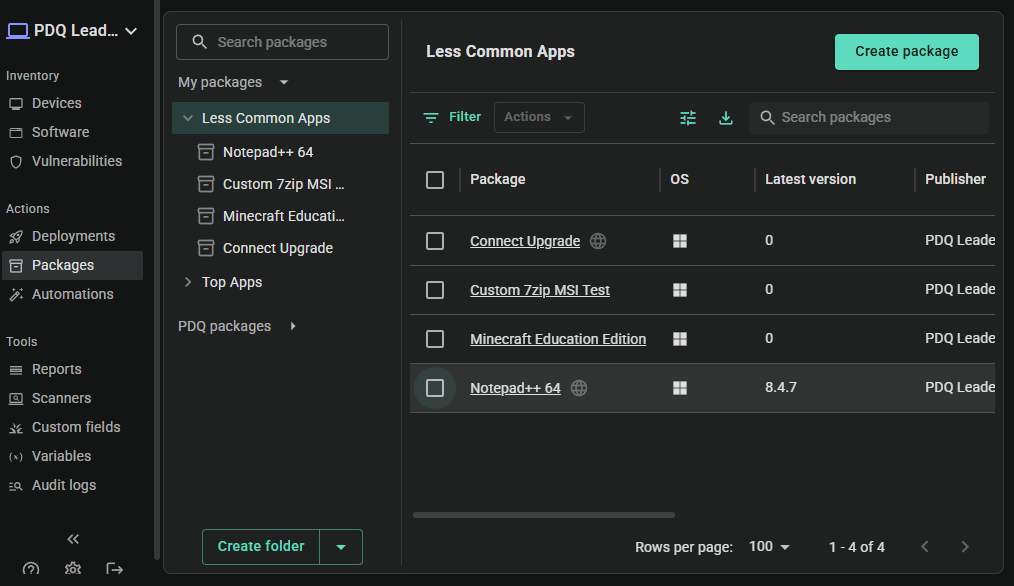Click the sign out icon
Viewport: 1014px width, 586px height.
114,569
